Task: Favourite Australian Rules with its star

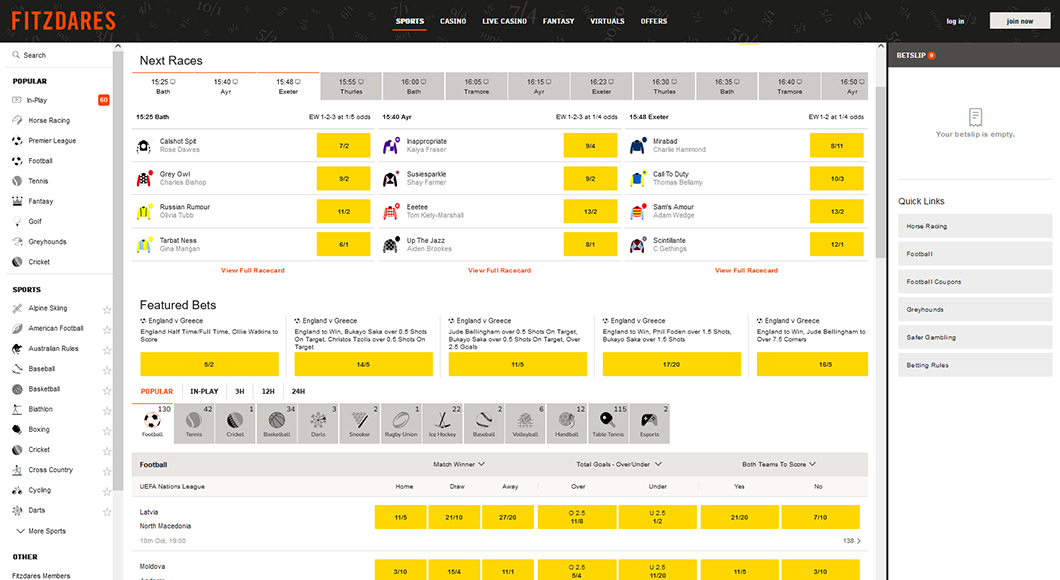Action: 107,350
